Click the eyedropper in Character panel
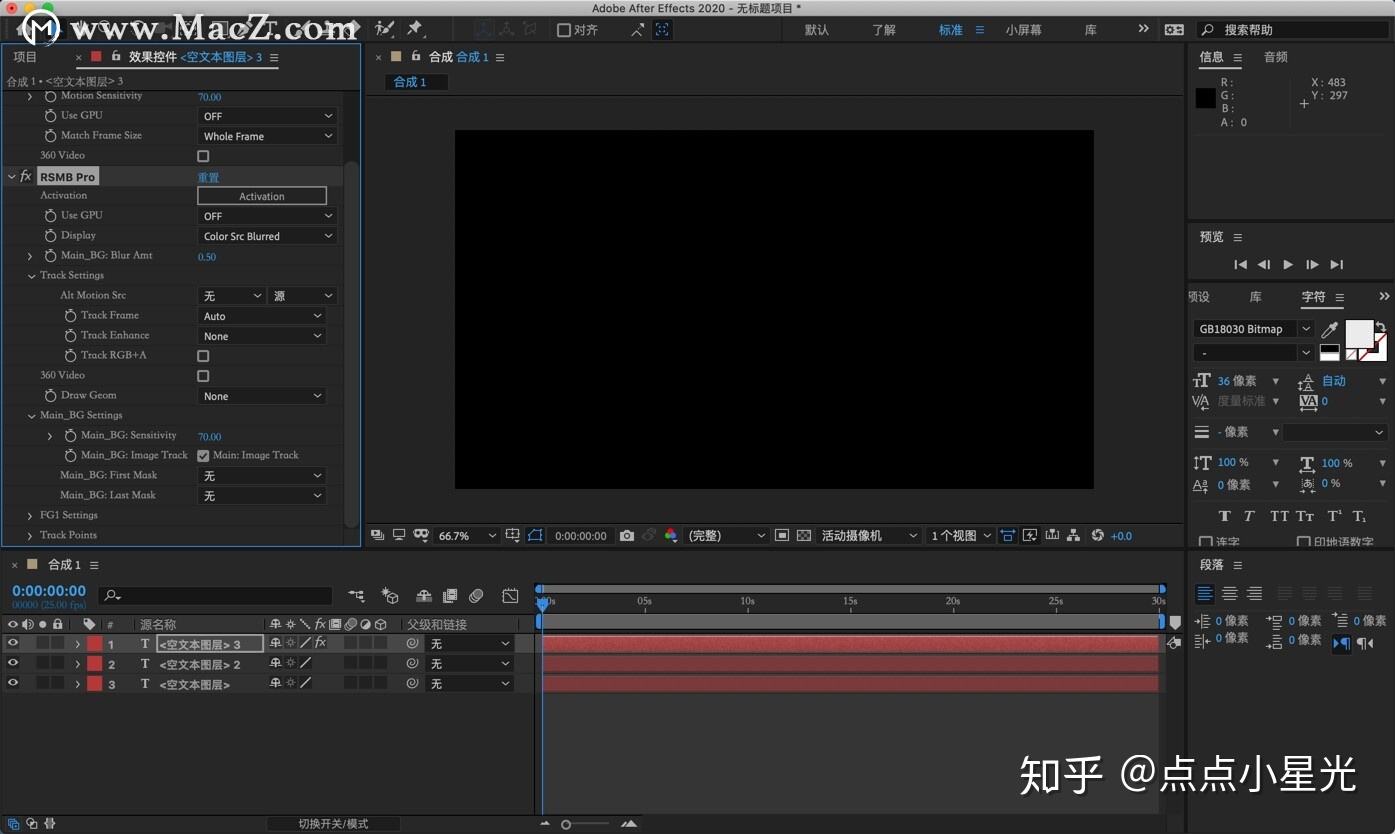The width and height of the screenshot is (1395, 834). (1330, 329)
